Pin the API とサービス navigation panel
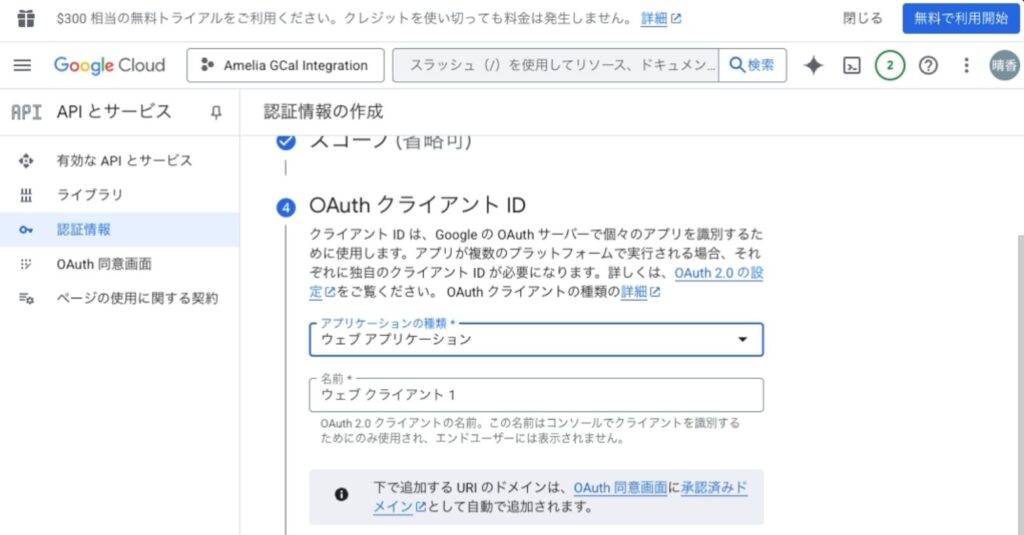Screen dimensions: 1024x535 [x=216, y=112]
